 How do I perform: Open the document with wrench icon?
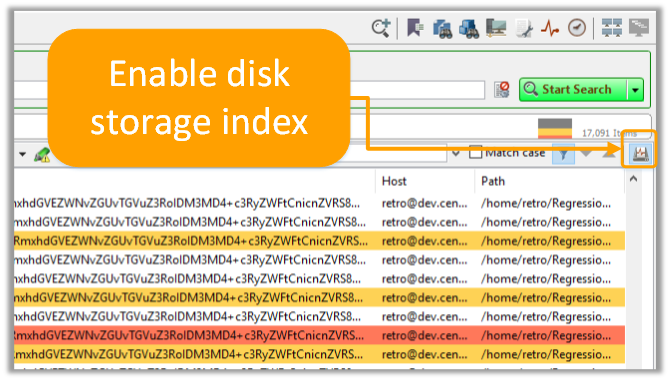click(x=524, y=29)
